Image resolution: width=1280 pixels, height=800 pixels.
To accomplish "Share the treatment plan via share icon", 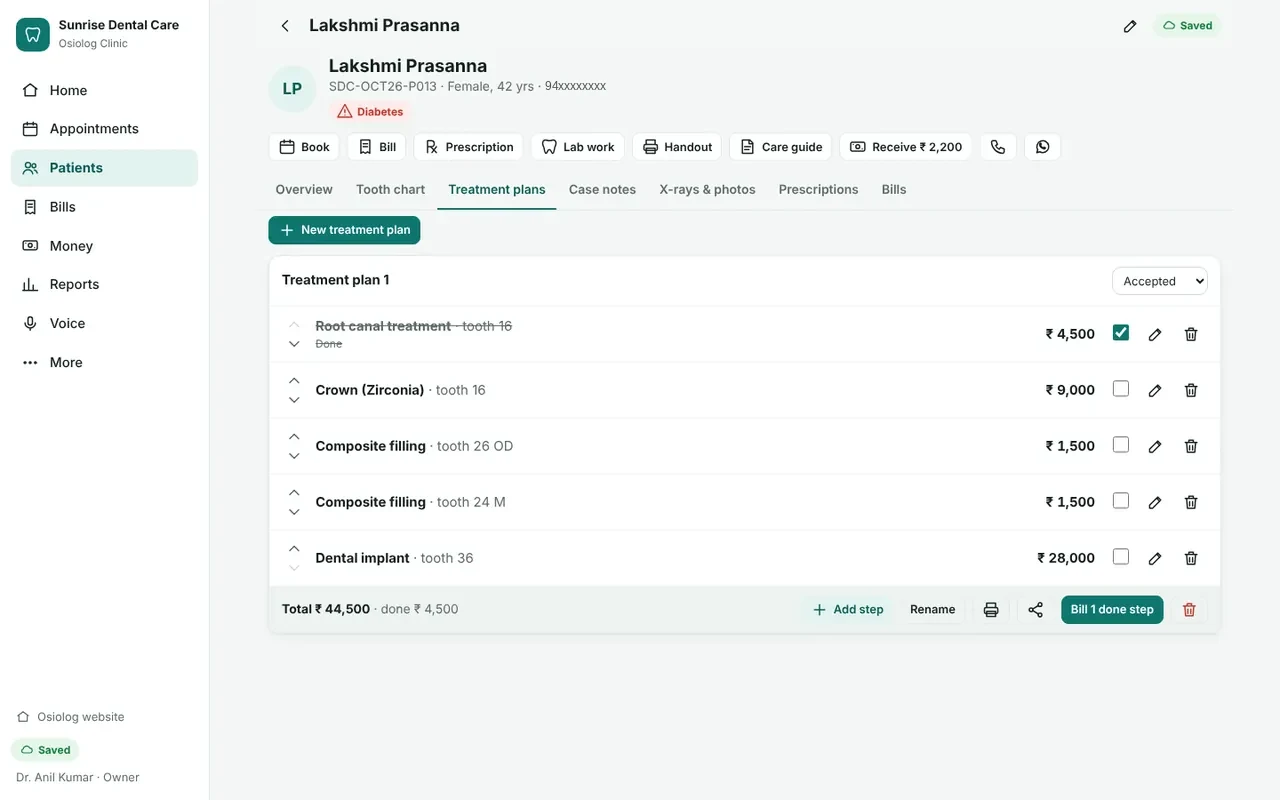I will [1036, 610].
